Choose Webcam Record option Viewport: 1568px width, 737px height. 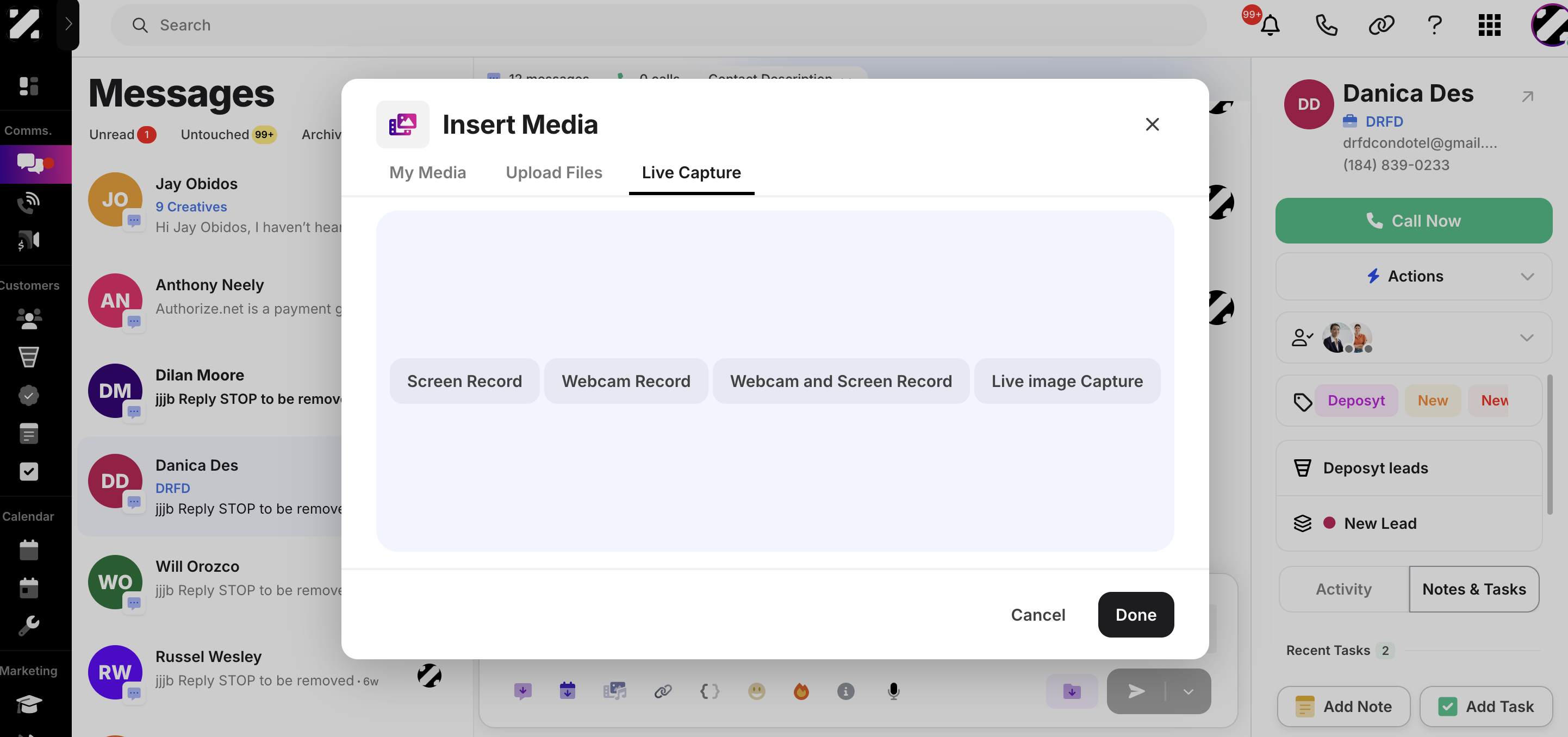(626, 381)
